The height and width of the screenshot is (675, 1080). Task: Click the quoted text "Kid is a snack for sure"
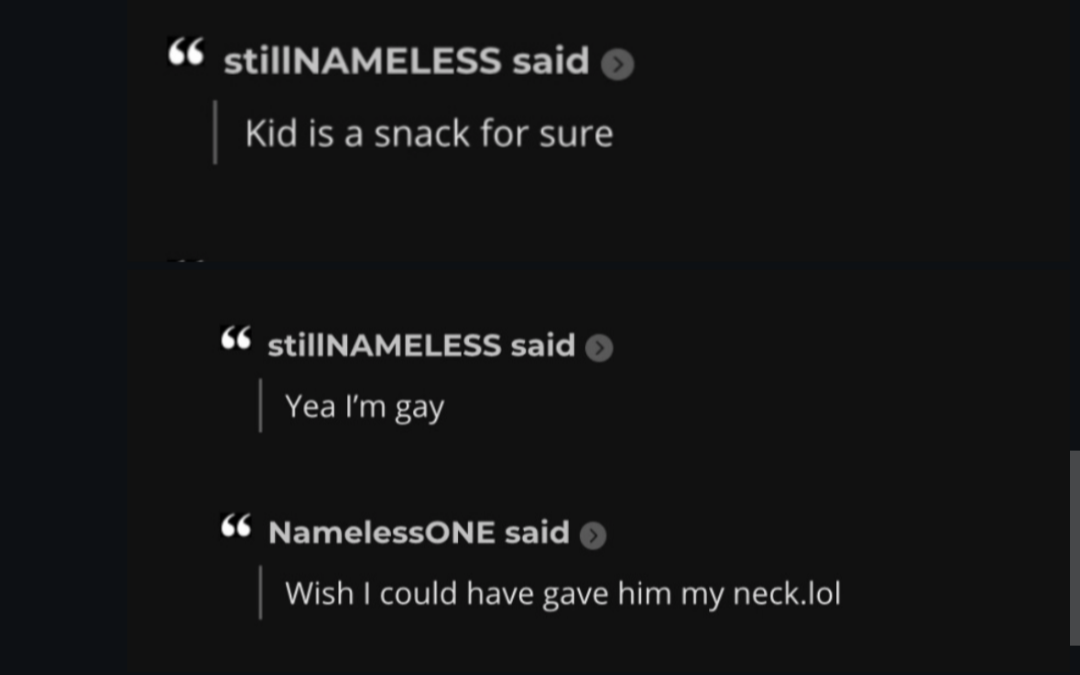point(429,133)
